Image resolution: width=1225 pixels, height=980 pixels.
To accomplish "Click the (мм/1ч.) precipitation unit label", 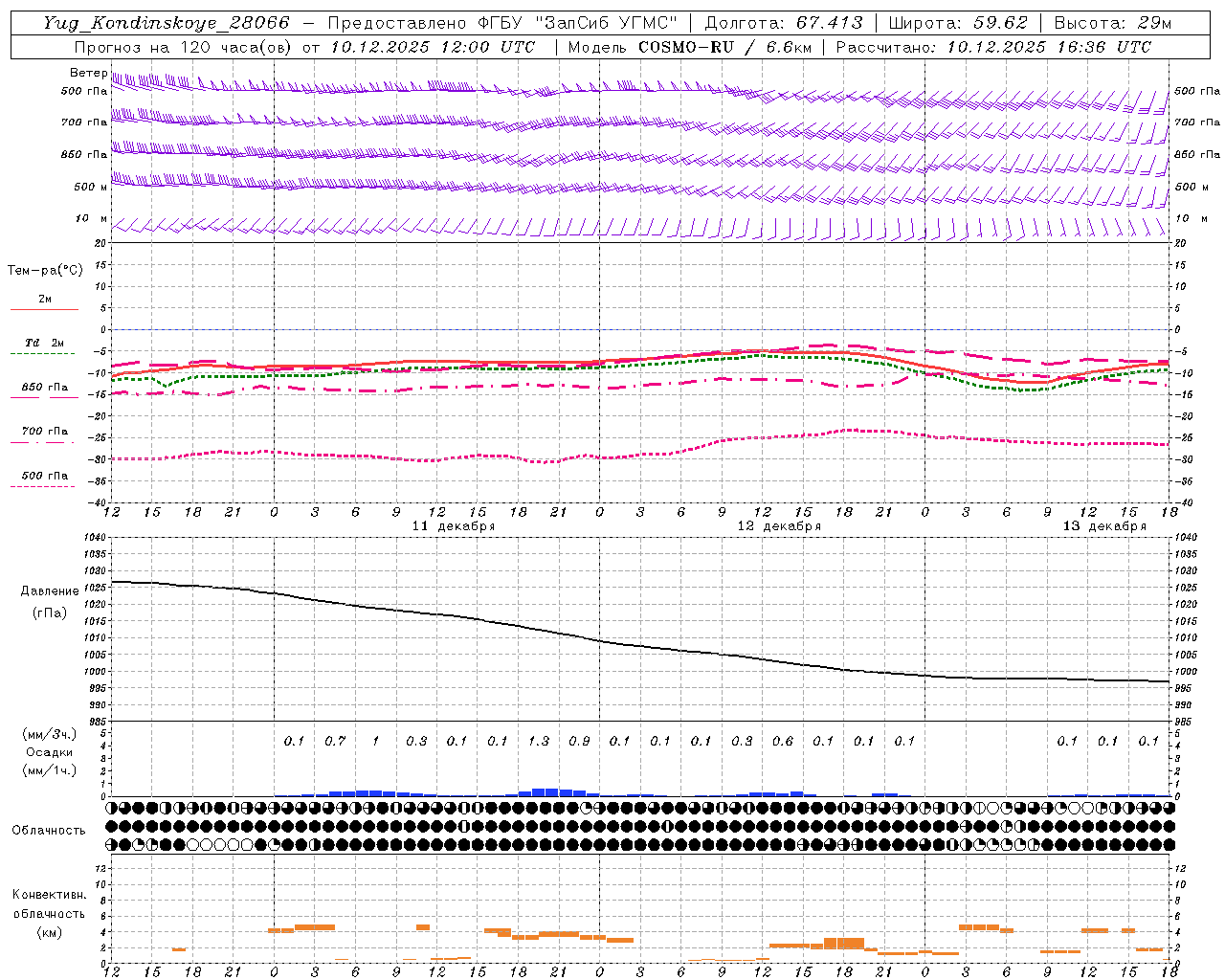I will pyautogui.click(x=50, y=770).
